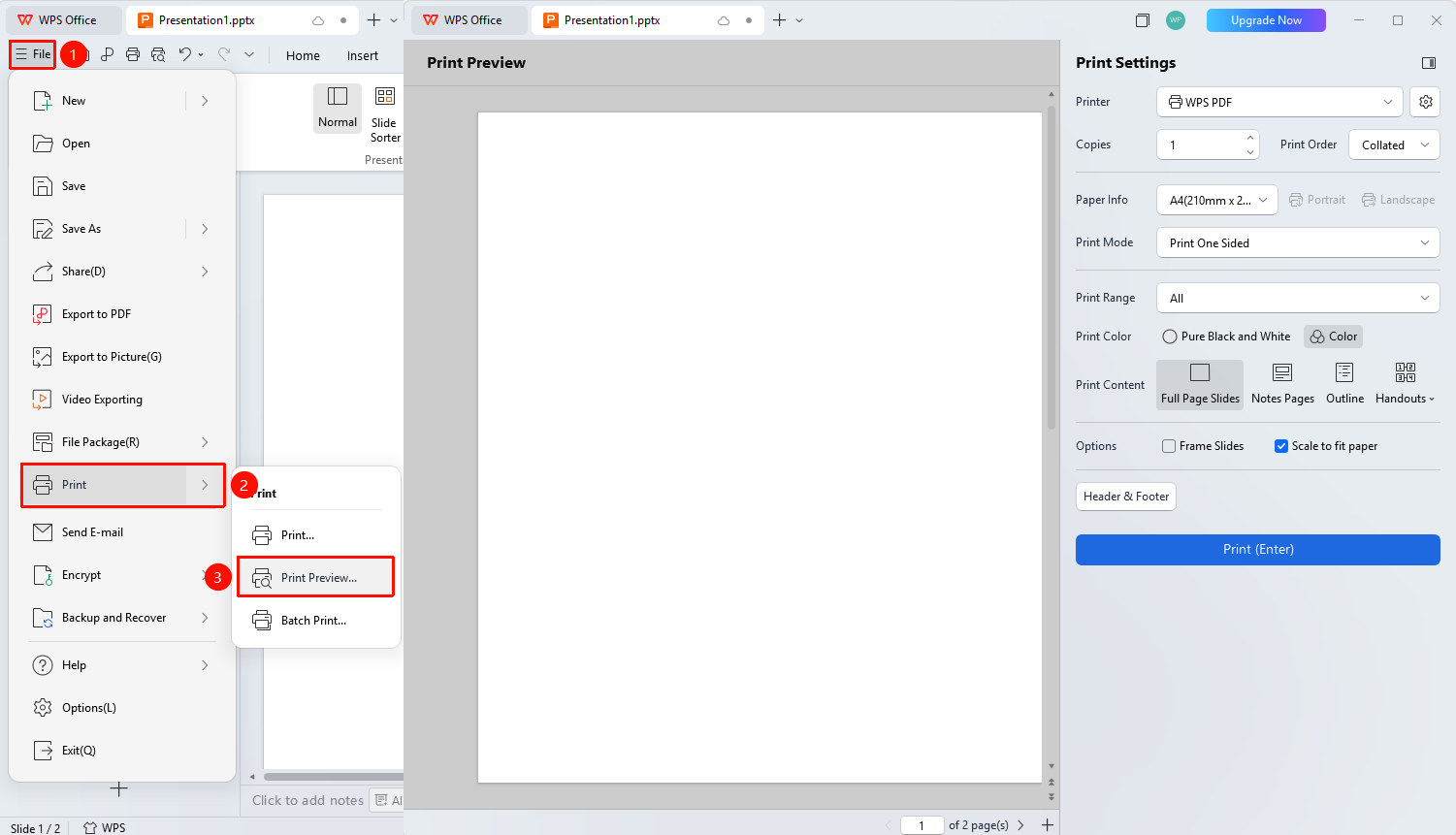The image size is (1456, 835).
Task: Select Slide Sorter view icon
Action: (385, 114)
